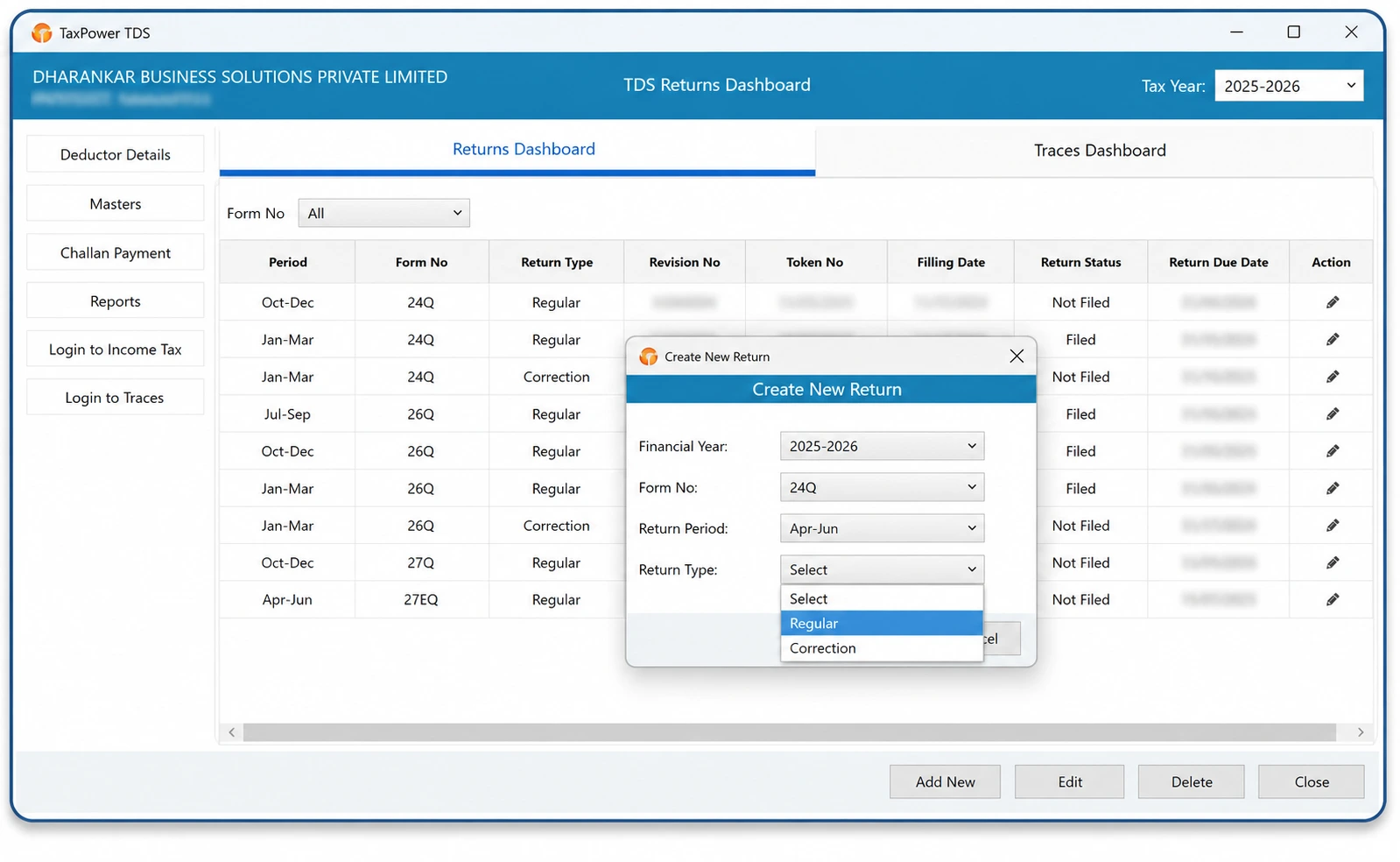
Task: Click the Close button at bottom
Action: (1311, 781)
